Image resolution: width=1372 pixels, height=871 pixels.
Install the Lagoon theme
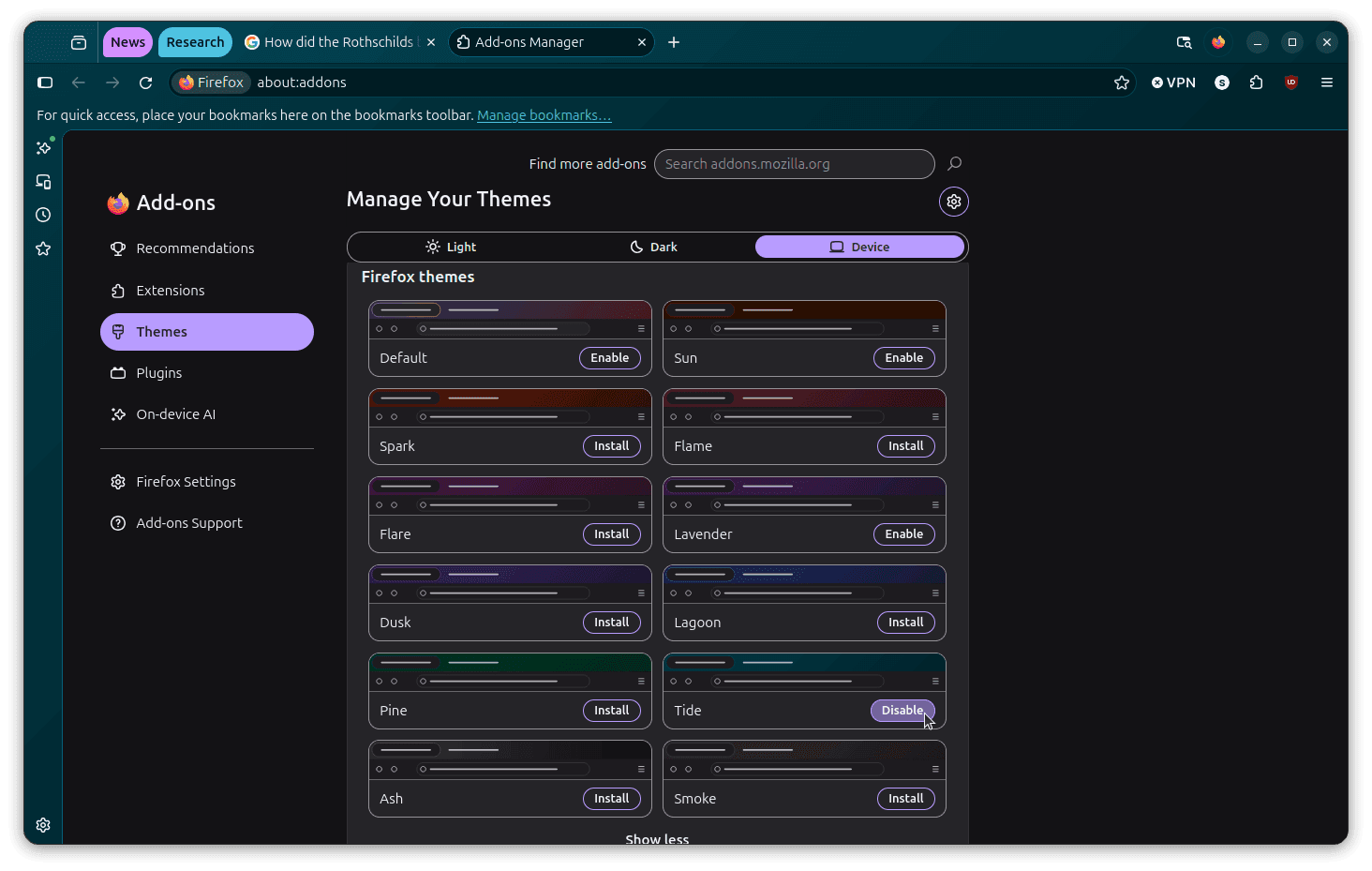click(906, 623)
